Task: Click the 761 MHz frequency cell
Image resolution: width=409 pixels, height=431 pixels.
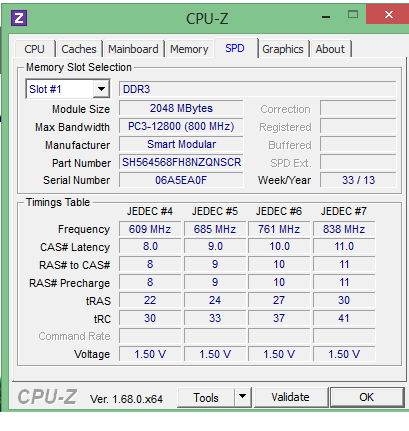Action: click(x=279, y=229)
